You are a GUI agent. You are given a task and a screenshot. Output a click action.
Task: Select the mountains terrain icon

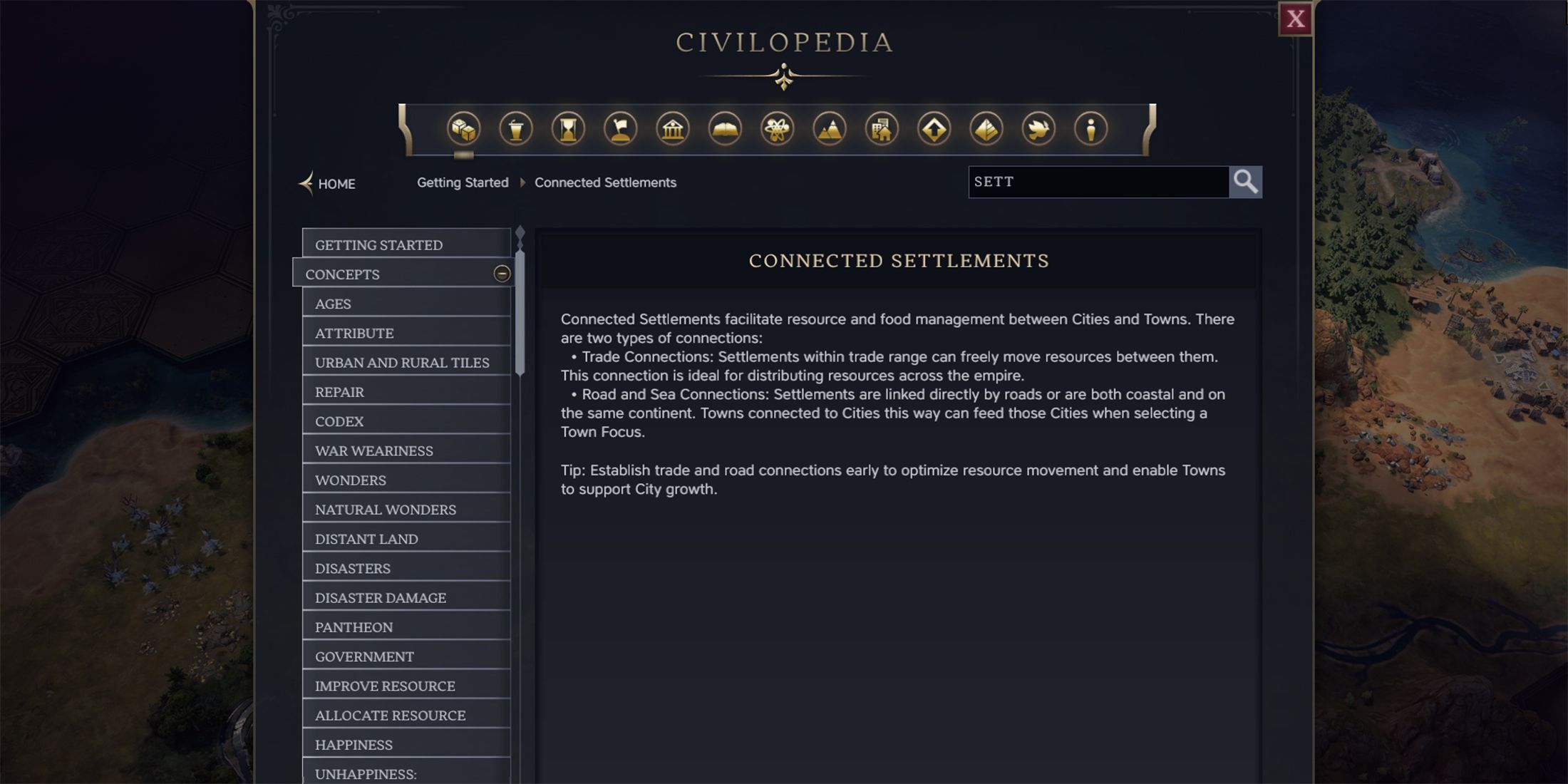coord(830,129)
